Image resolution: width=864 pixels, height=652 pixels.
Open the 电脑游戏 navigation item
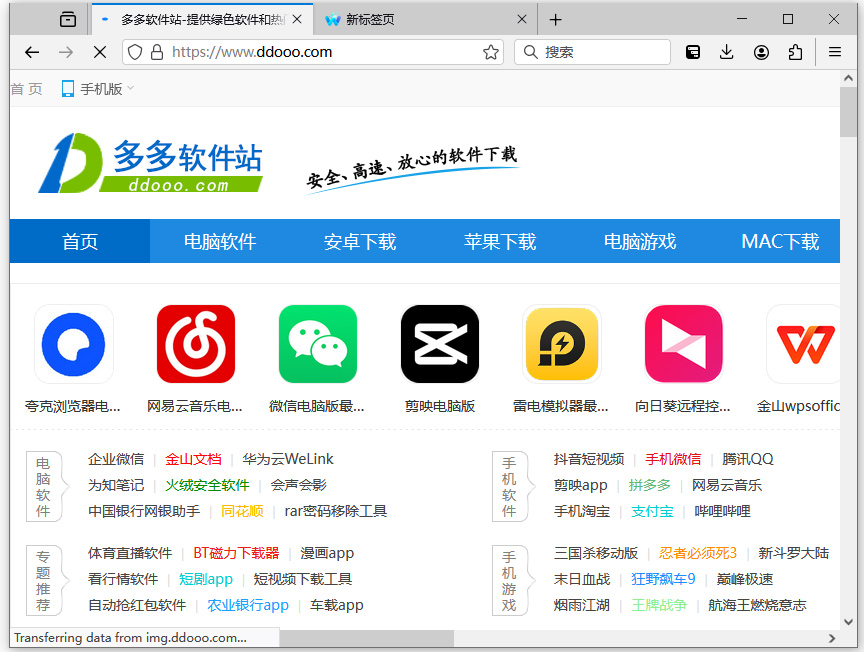coord(640,241)
